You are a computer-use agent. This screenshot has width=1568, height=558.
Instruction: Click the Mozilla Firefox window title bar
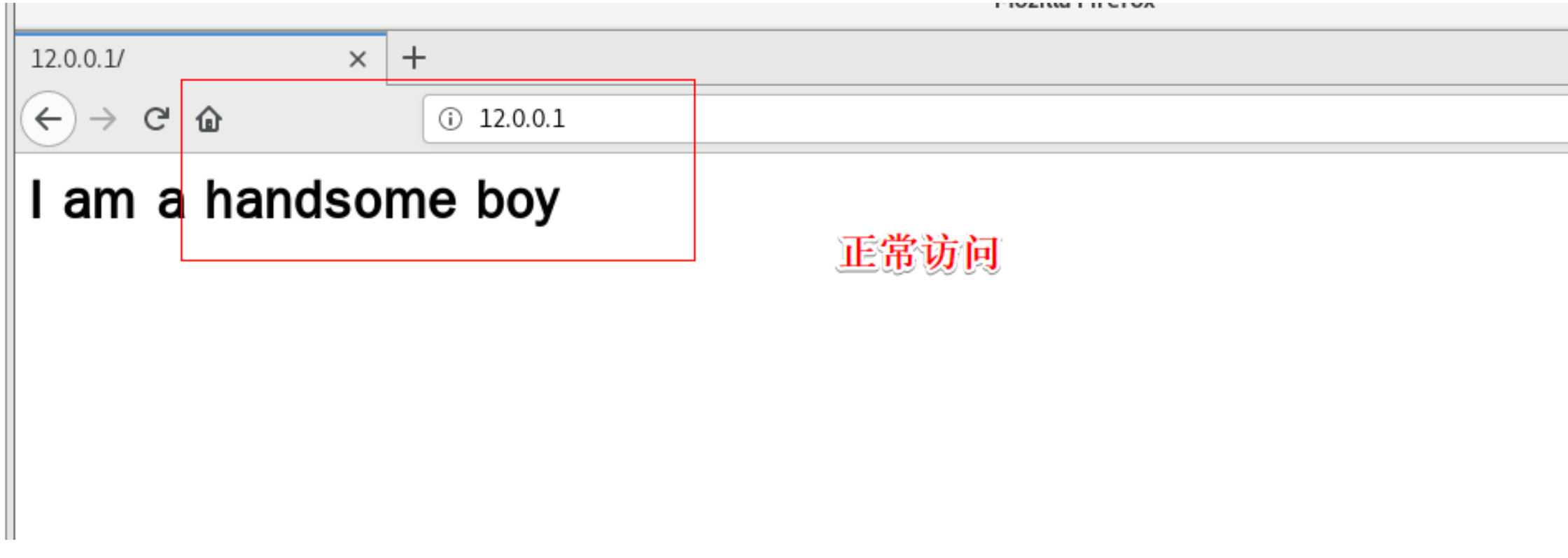click(791, 14)
